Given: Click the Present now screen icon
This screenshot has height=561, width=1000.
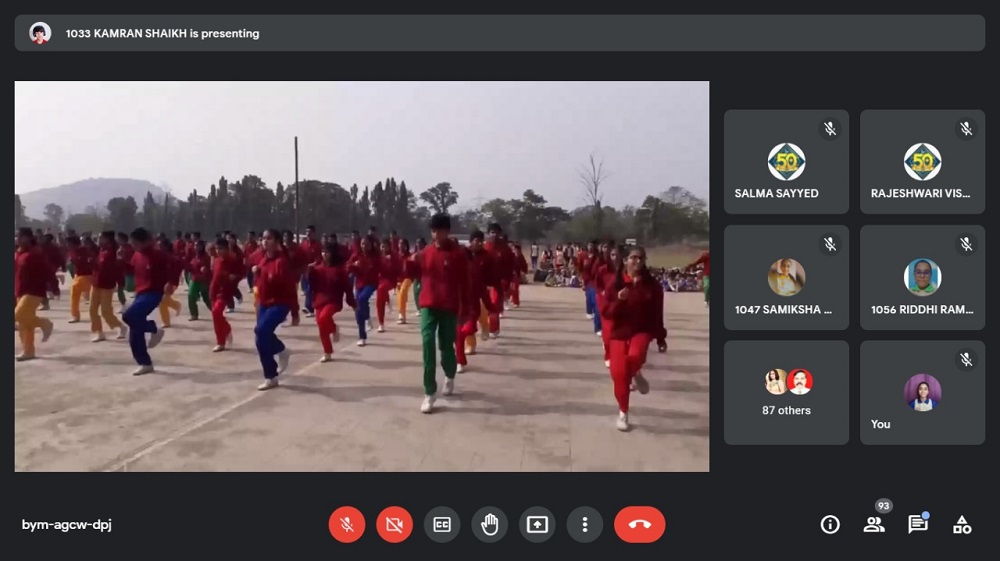Looking at the screenshot, I should click(538, 525).
